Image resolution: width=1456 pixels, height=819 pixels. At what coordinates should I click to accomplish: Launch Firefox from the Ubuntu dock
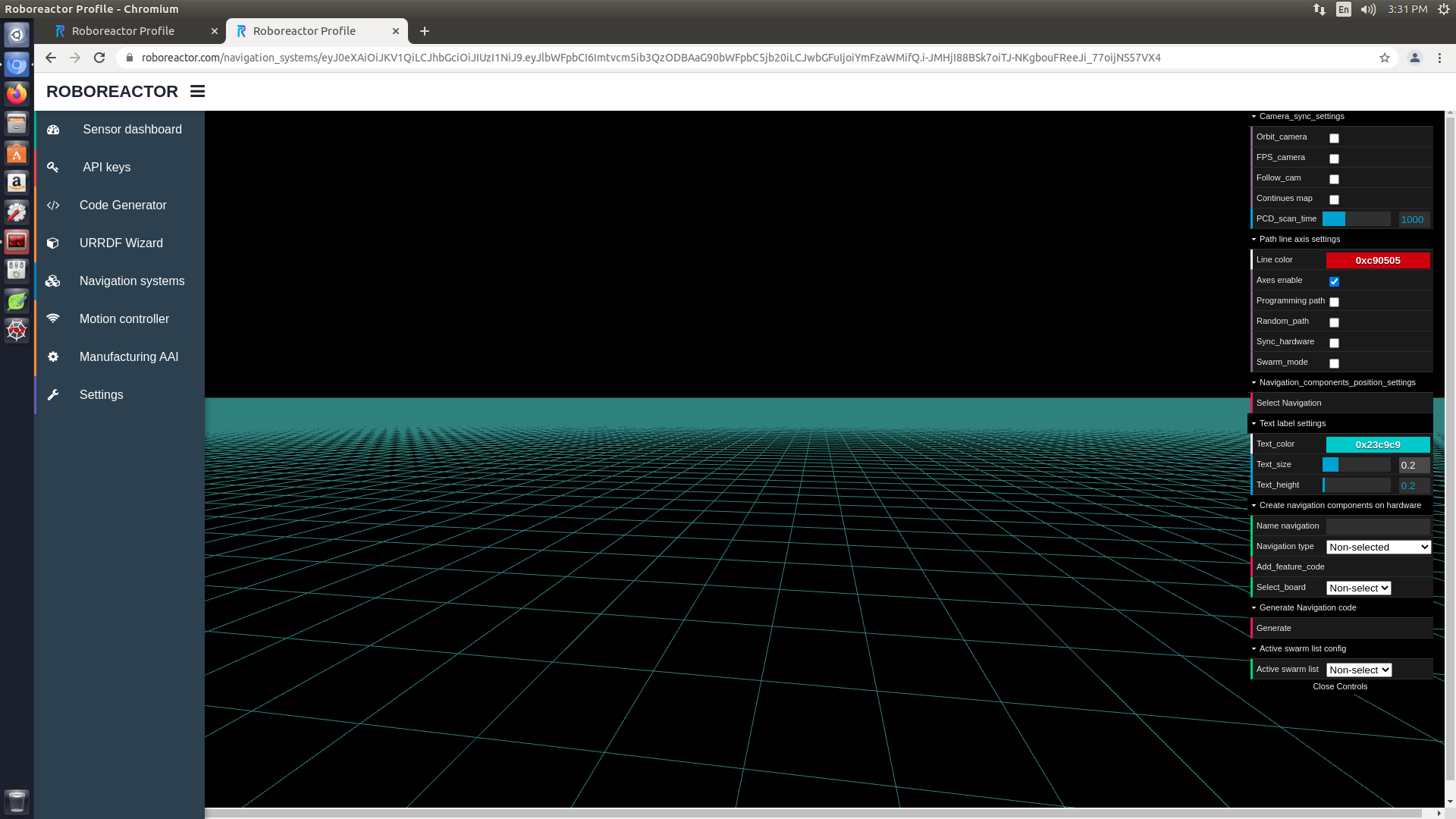[x=17, y=94]
